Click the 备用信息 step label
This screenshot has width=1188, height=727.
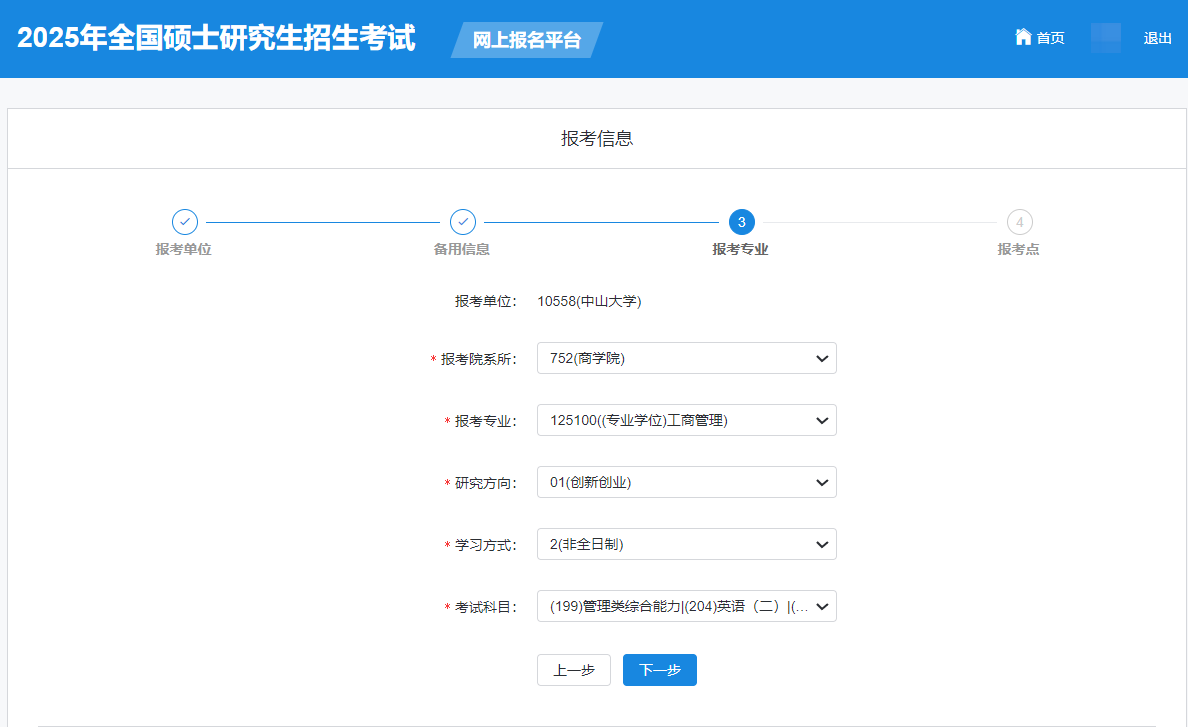tap(462, 249)
